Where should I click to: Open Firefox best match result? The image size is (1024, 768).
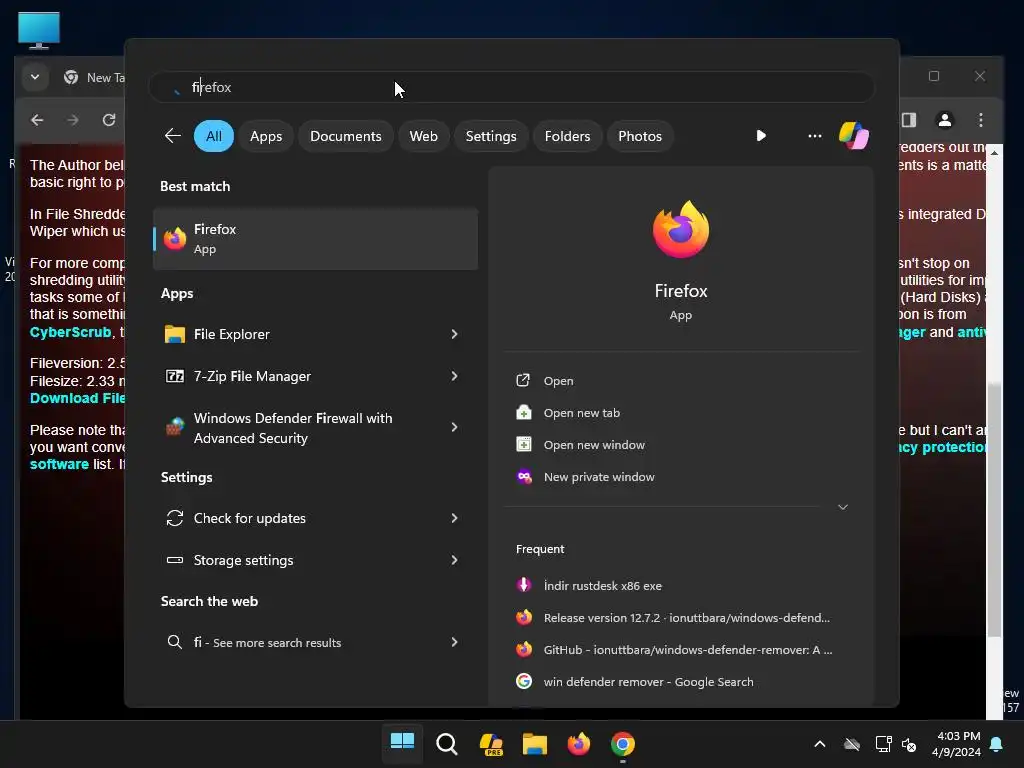(x=315, y=239)
